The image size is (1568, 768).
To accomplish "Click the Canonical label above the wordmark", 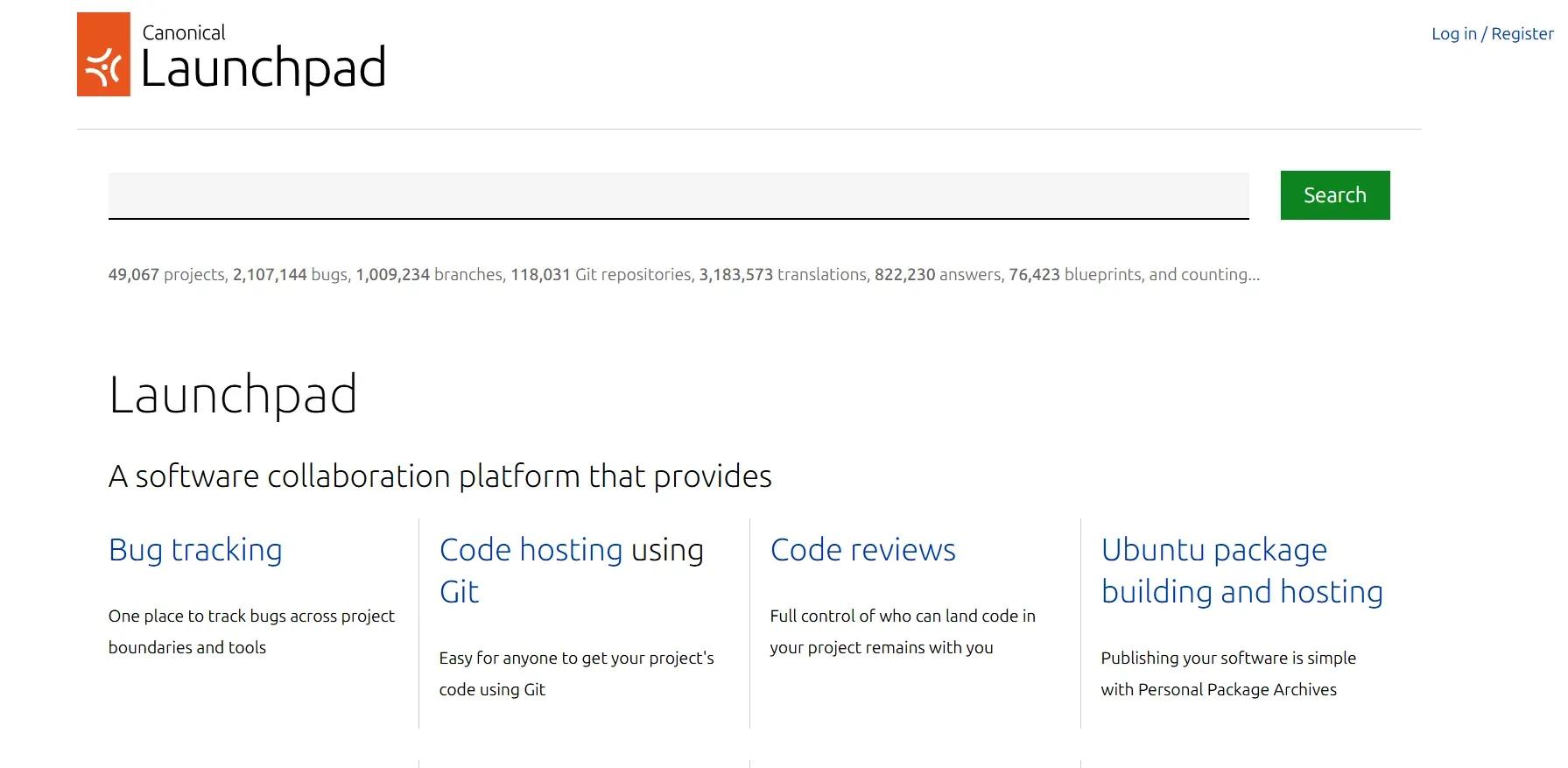I will pyautogui.click(x=184, y=32).
